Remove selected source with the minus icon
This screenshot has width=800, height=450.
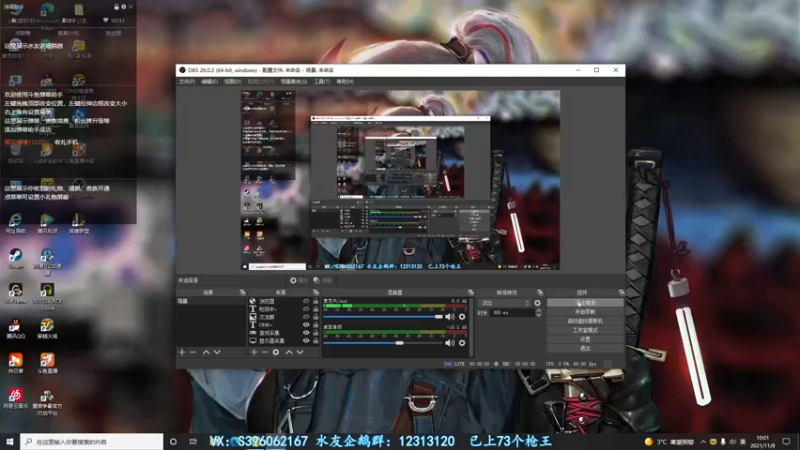[x=265, y=352]
